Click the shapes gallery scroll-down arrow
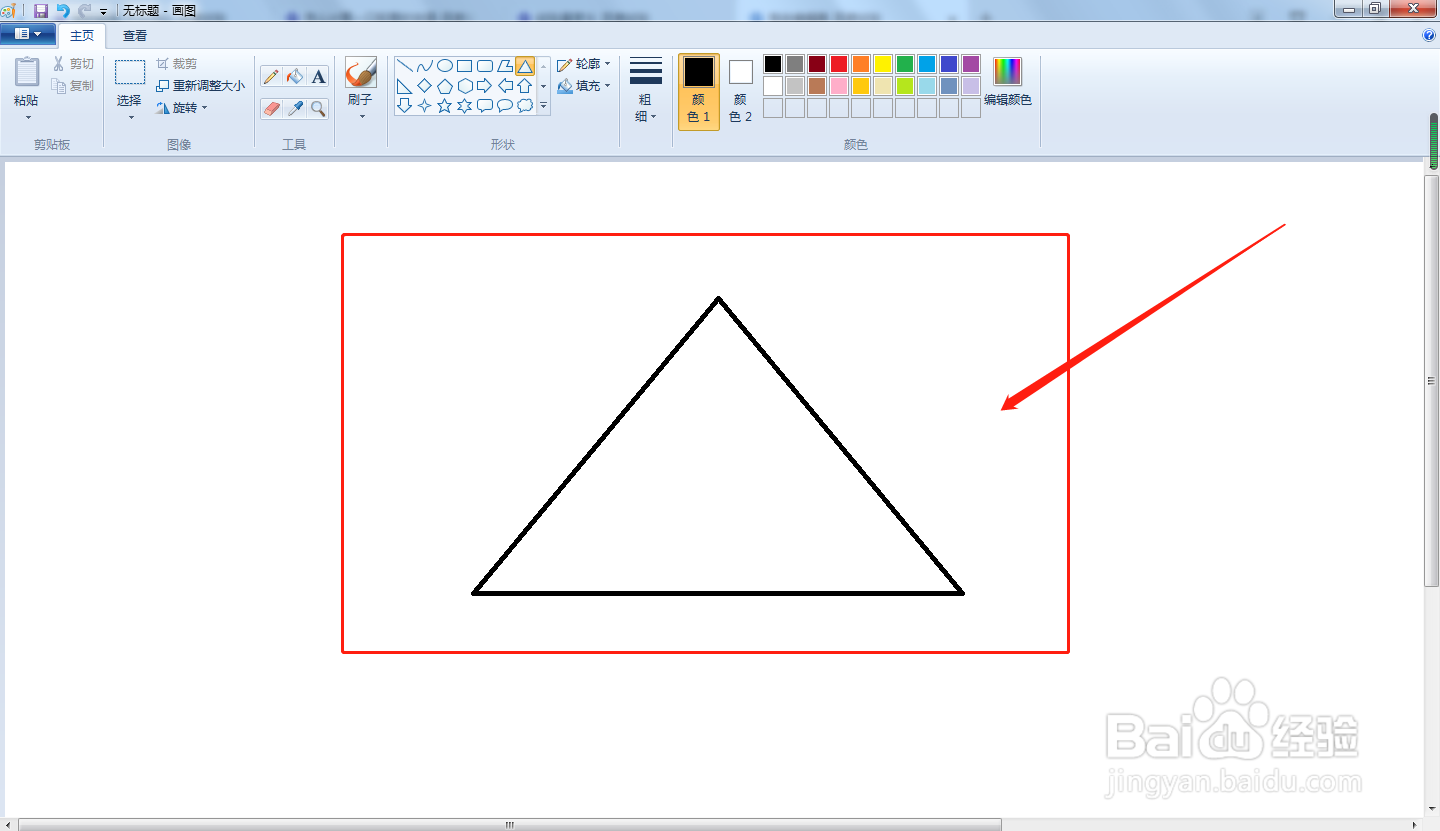The height and width of the screenshot is (831, 1440). tap(544, 86)
